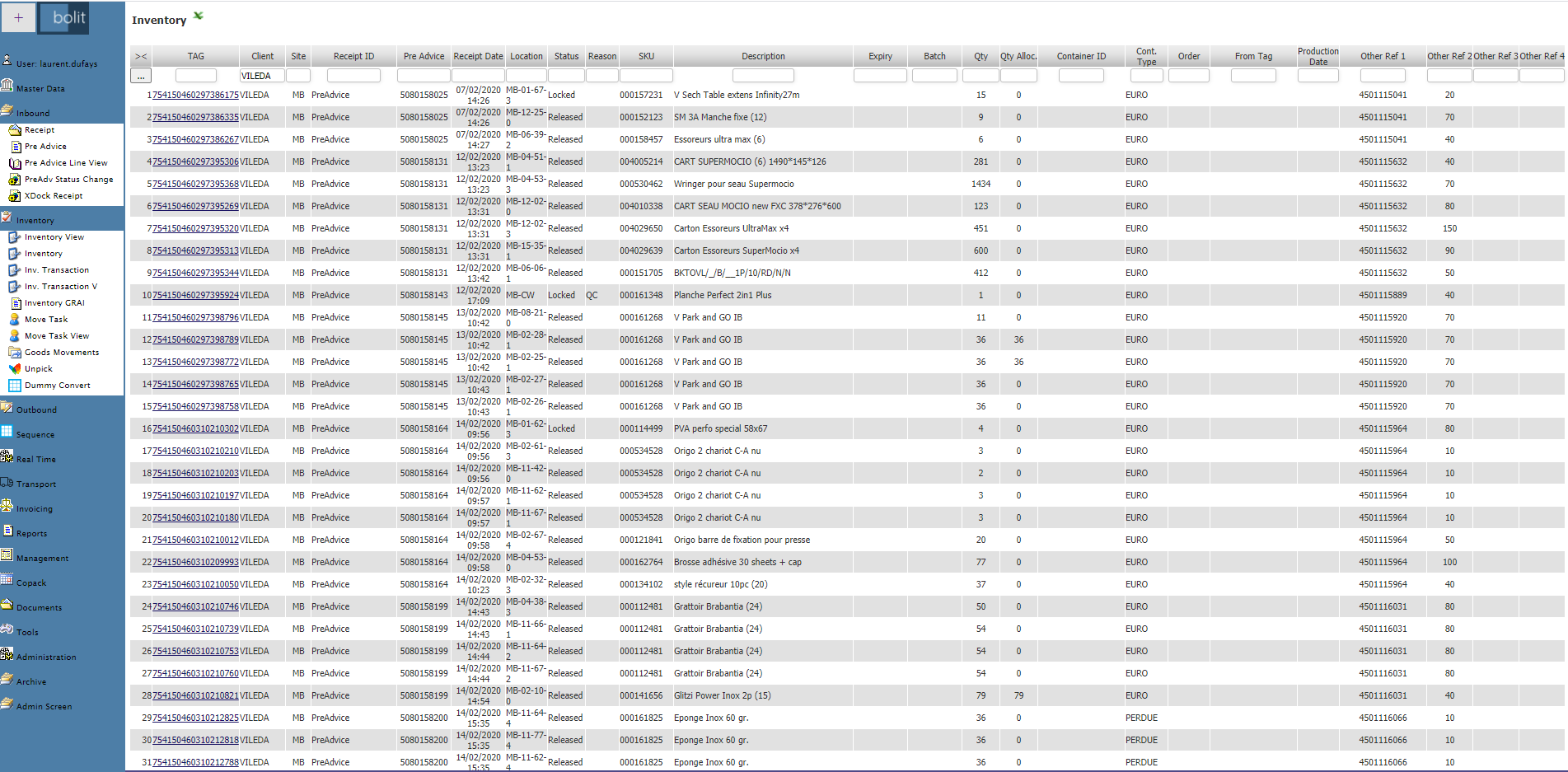Export inventory to Excel via green icon
This screenshot has width=1568, height=772.
(198, 16)
